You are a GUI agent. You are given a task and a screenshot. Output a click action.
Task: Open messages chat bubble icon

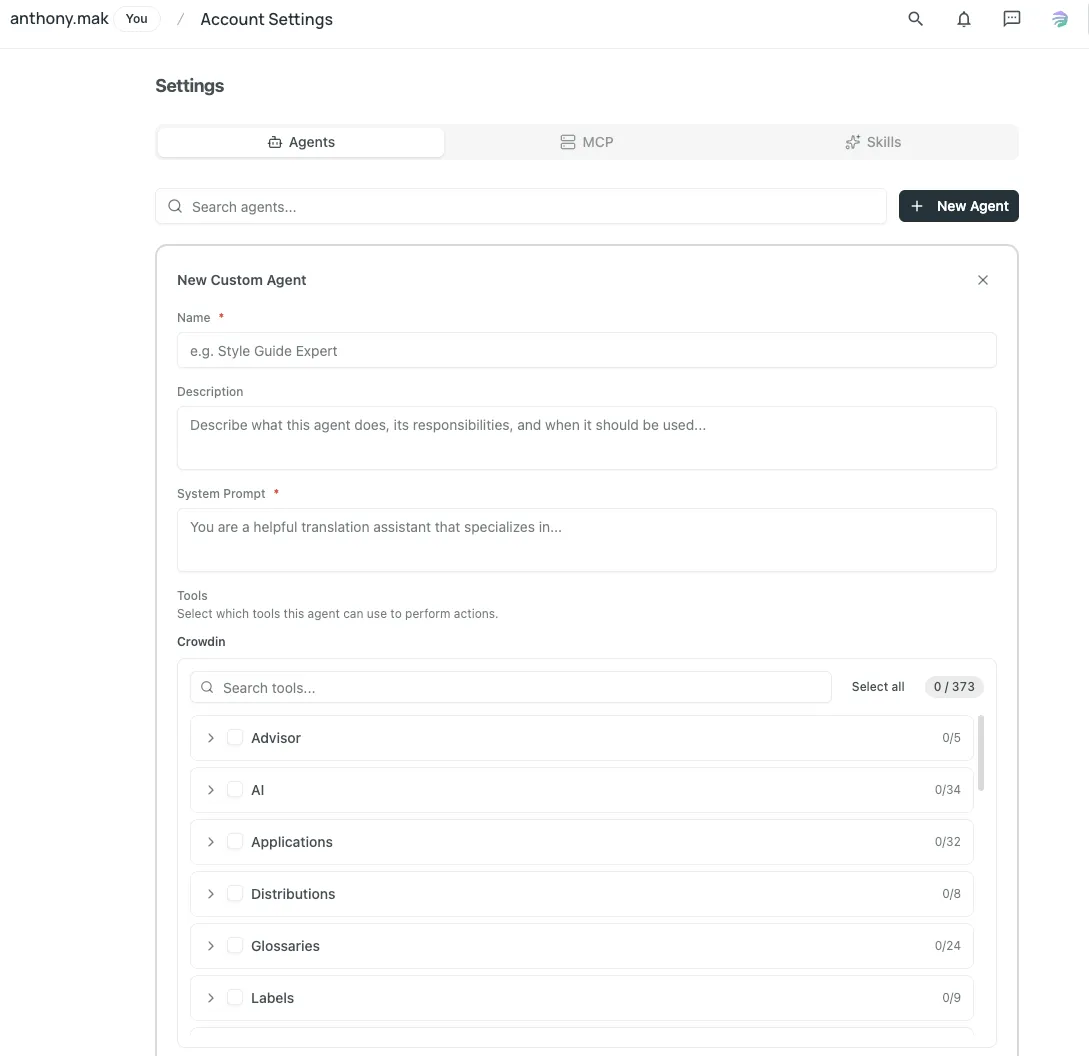(1012, 19)
